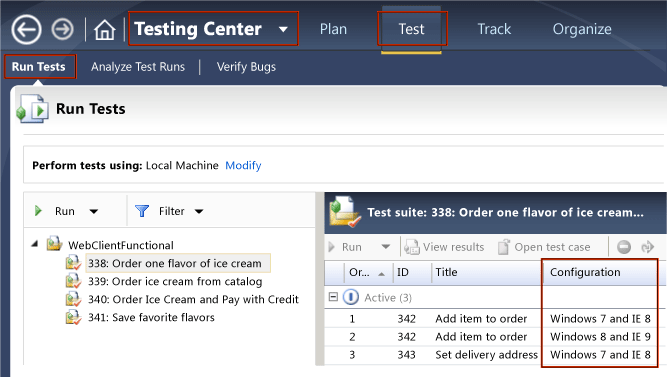Image resolution: width=667 pixels, height=377 pixels.
Task: Open the Run dropdown arrow in suite pane
Action: 94,211
